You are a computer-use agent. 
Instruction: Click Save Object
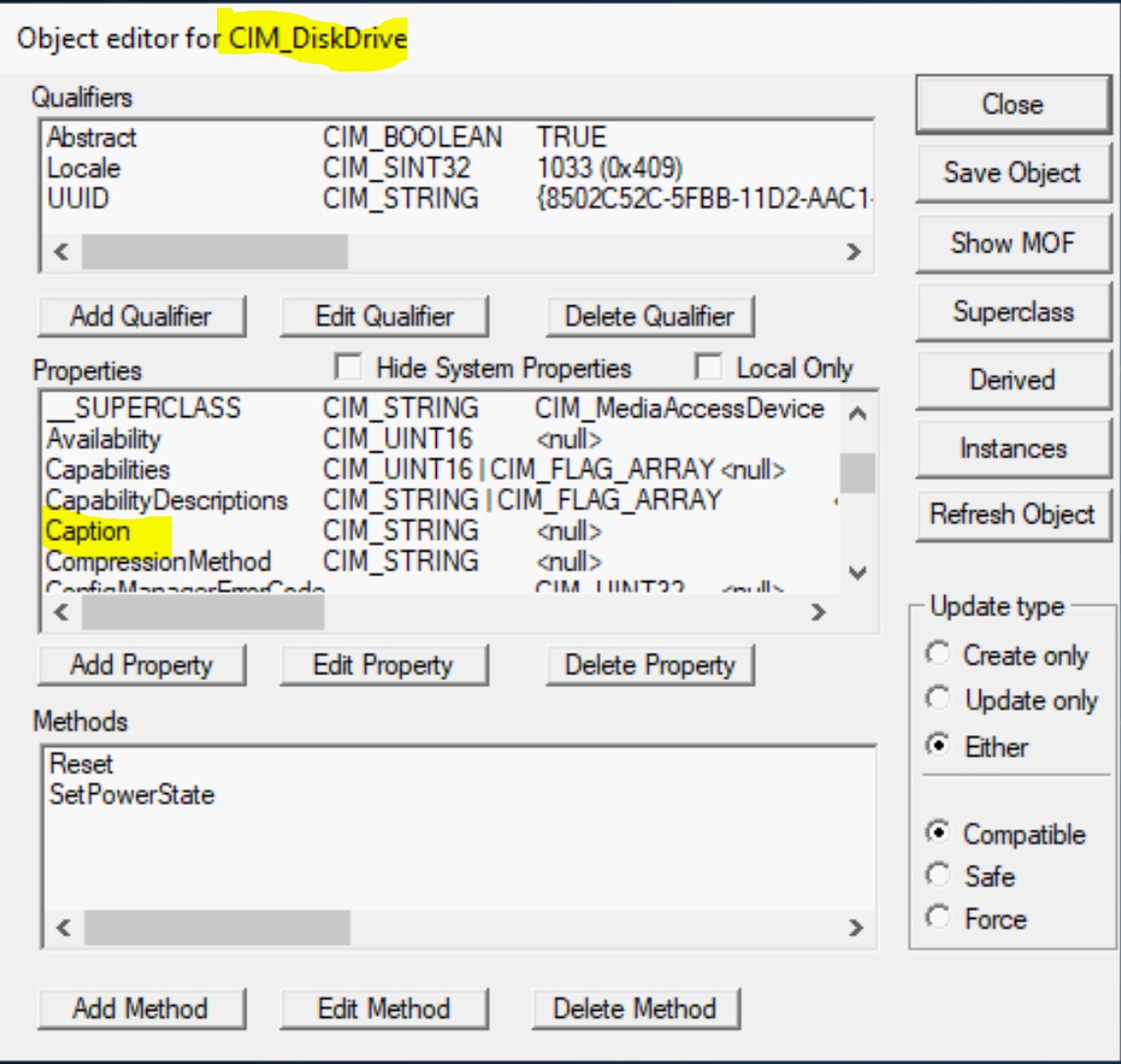pos(1011,174)
